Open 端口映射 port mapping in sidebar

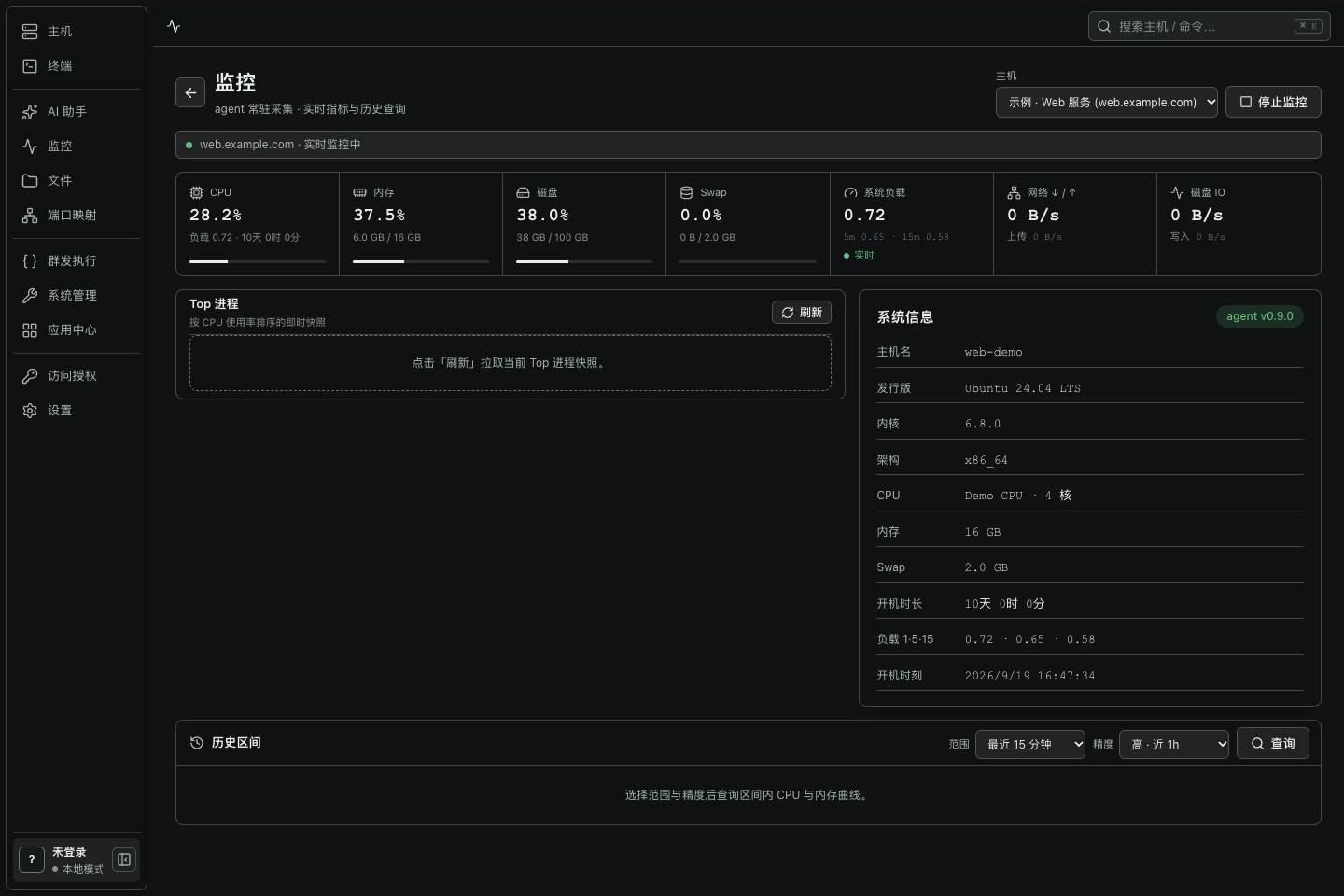[x=77, y=216]
